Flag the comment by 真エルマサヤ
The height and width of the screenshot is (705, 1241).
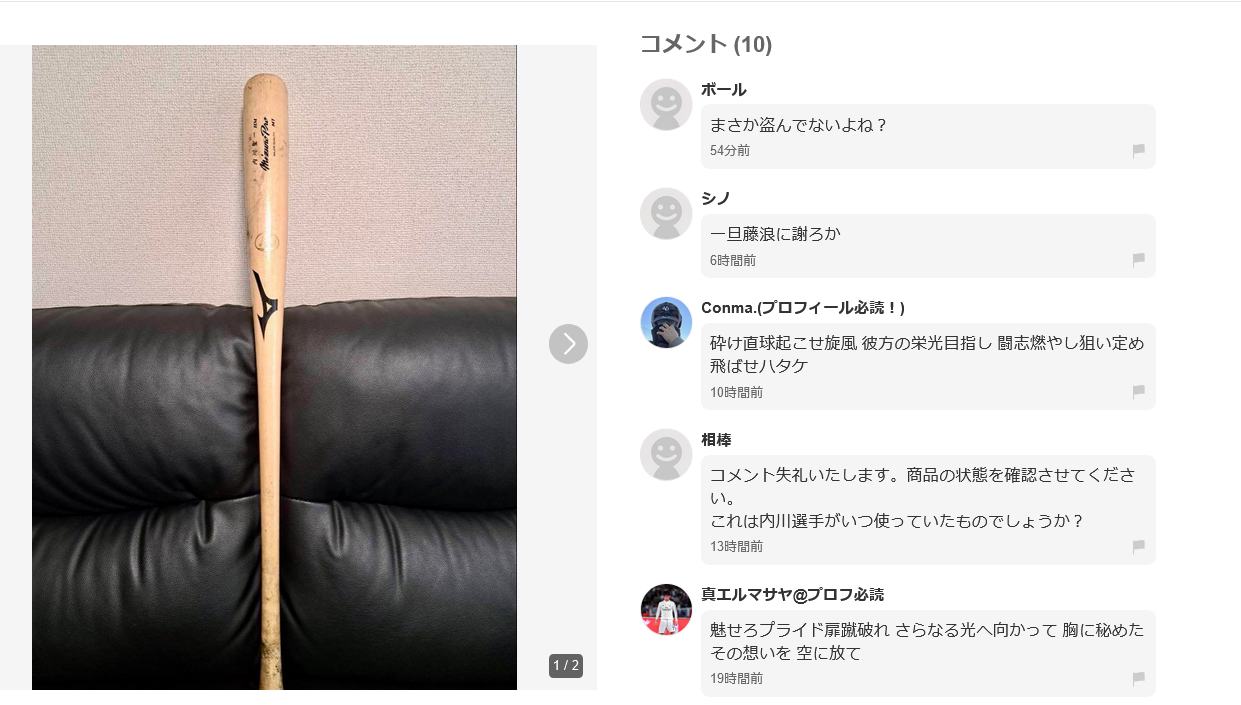point(1138,679)
